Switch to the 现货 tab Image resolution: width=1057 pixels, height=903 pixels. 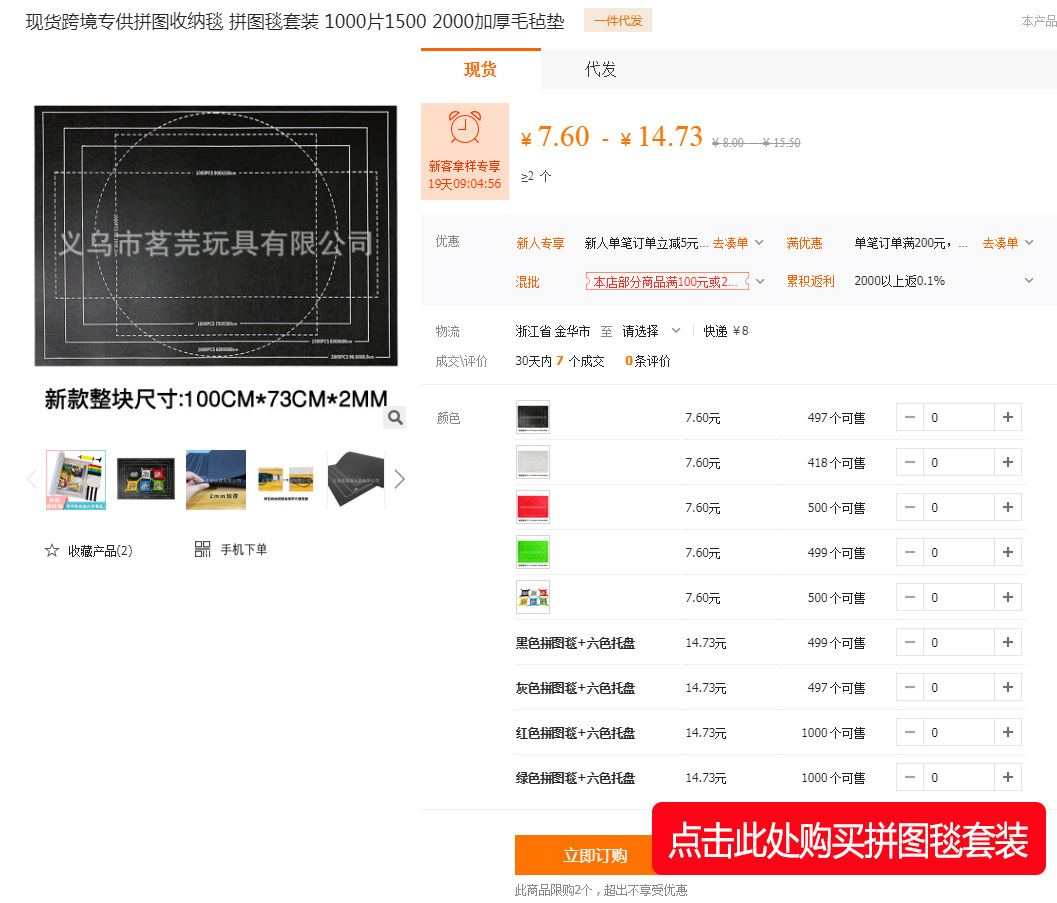[x=480, y=69]
